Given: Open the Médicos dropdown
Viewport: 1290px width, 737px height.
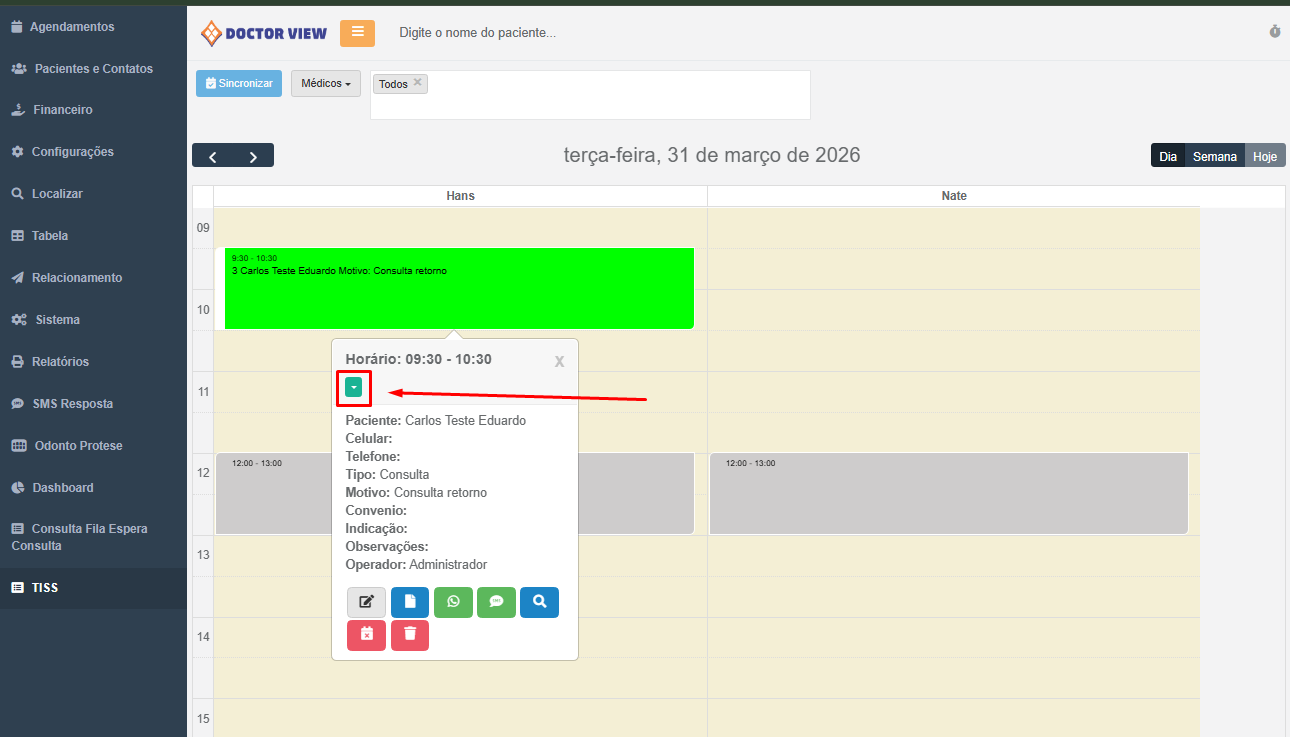Looking at the screenshot, I should pyautogui.click(x=325, y=84).
